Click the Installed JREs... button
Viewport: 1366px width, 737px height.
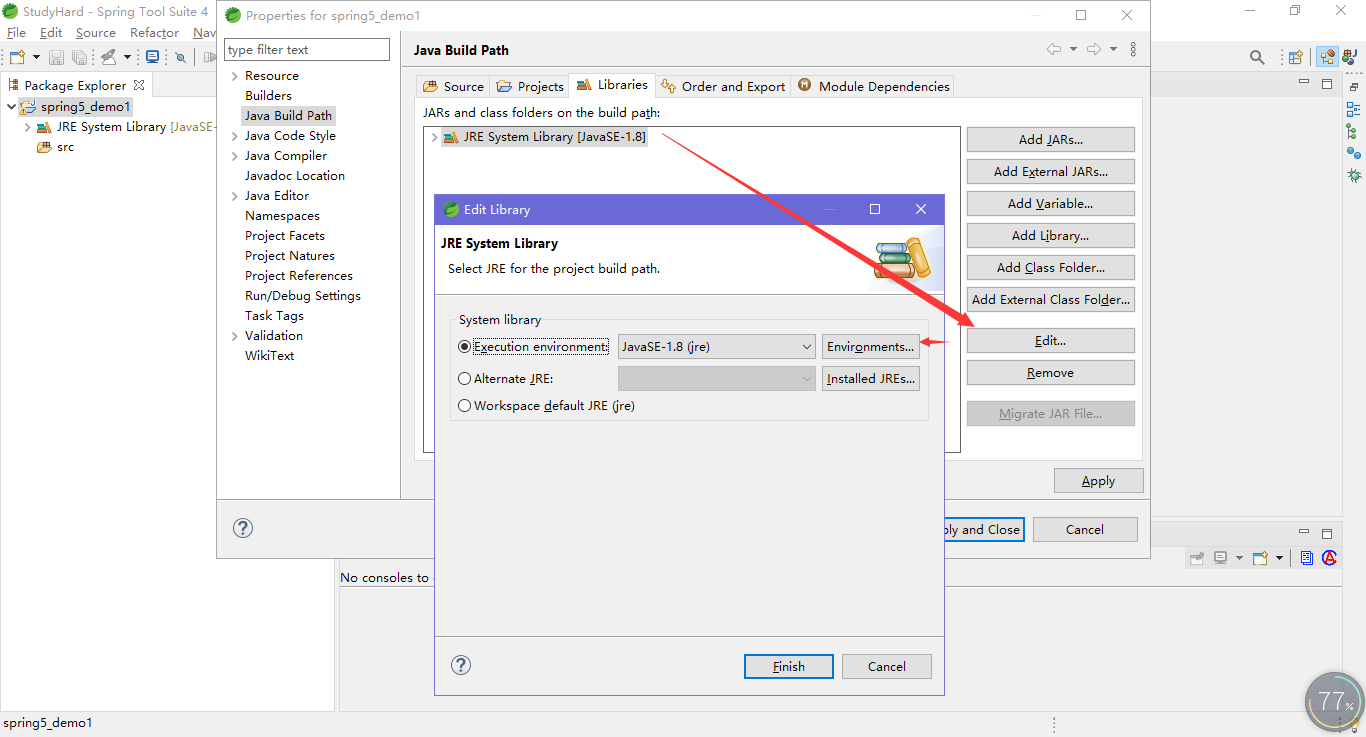pyautogui.click(x=870, y=379)
